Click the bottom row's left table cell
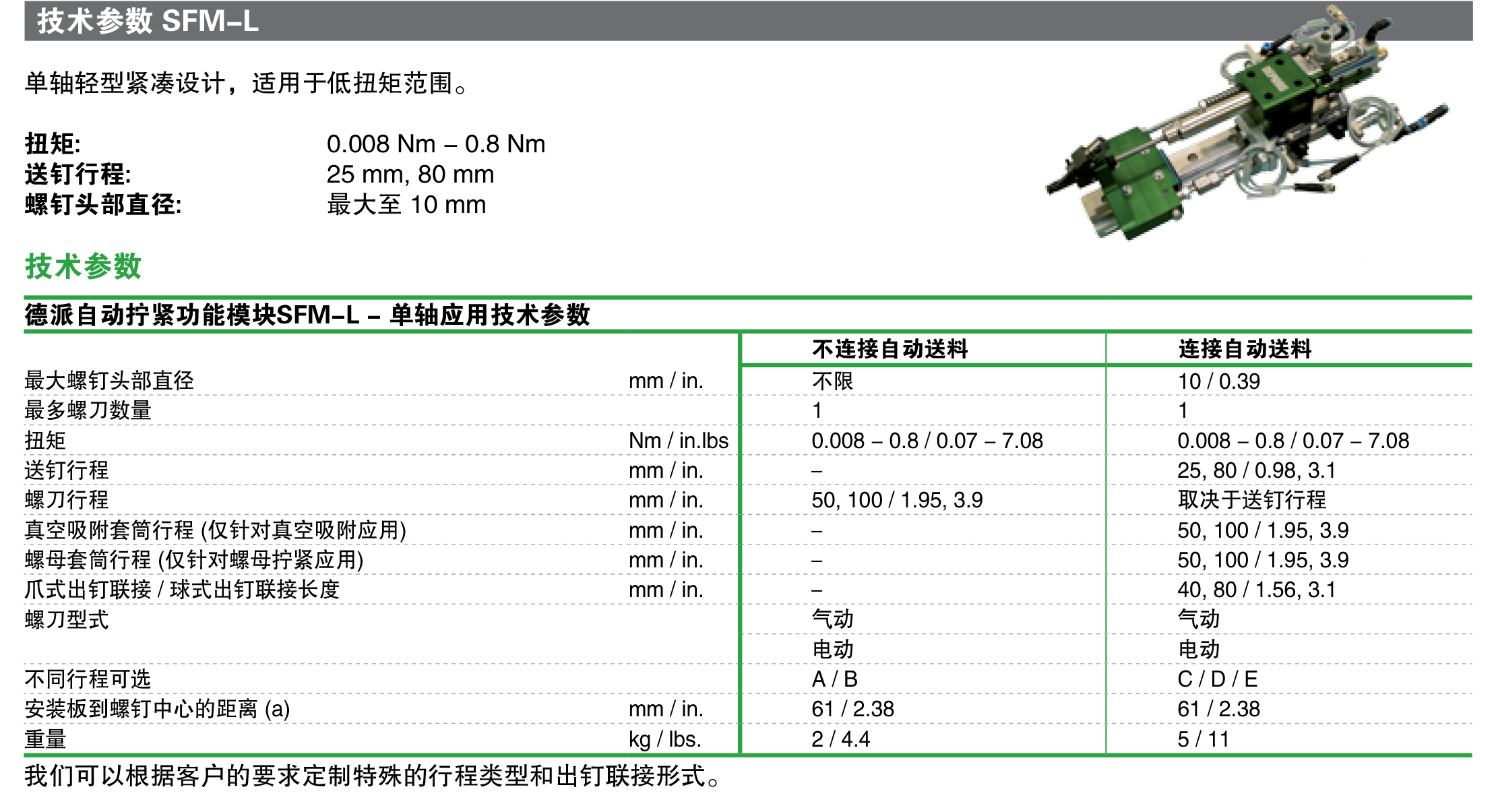The height and width of the screenshot is (812, 1496). coord(381,739)
